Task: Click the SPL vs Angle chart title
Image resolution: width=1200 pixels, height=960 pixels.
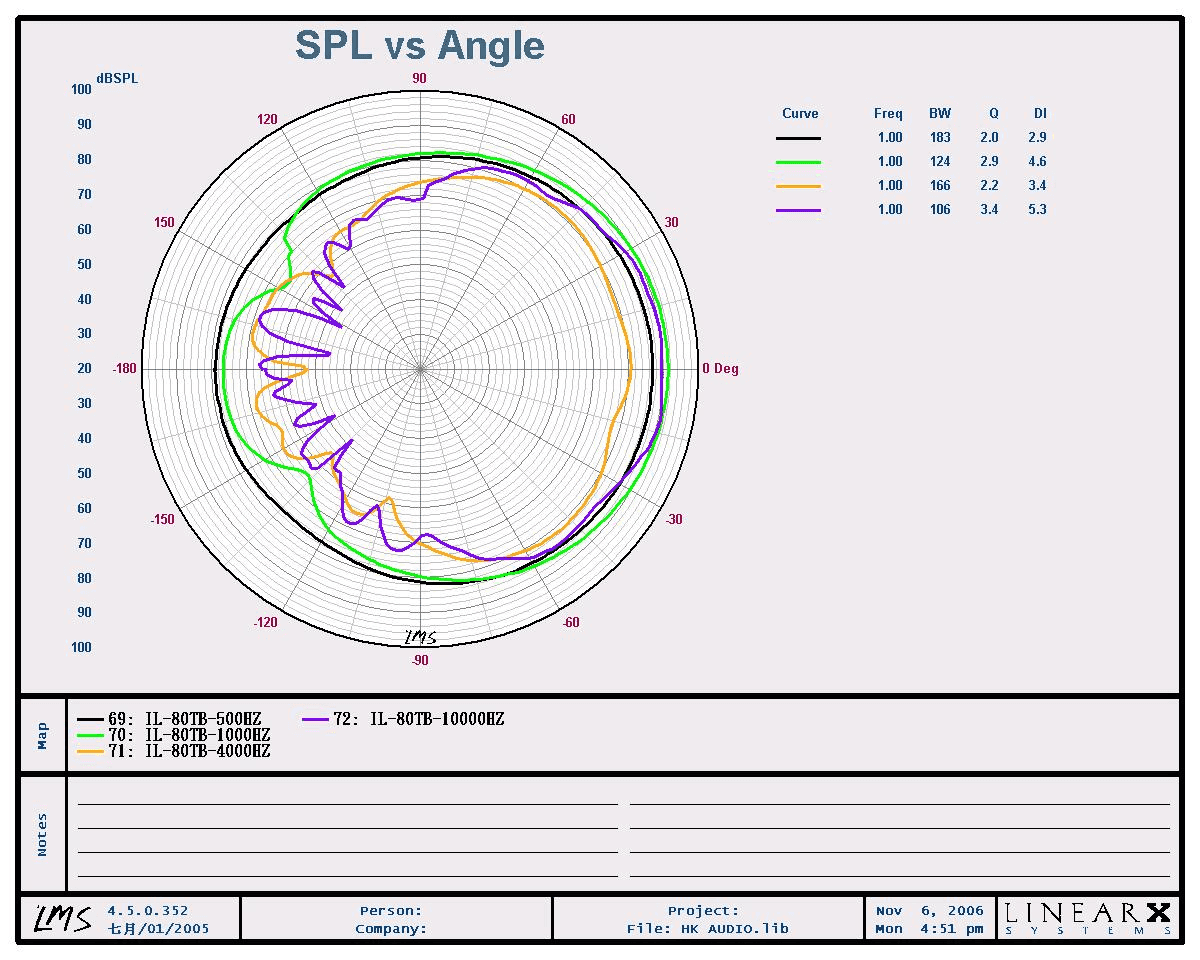Action: [x=419, y=46]
